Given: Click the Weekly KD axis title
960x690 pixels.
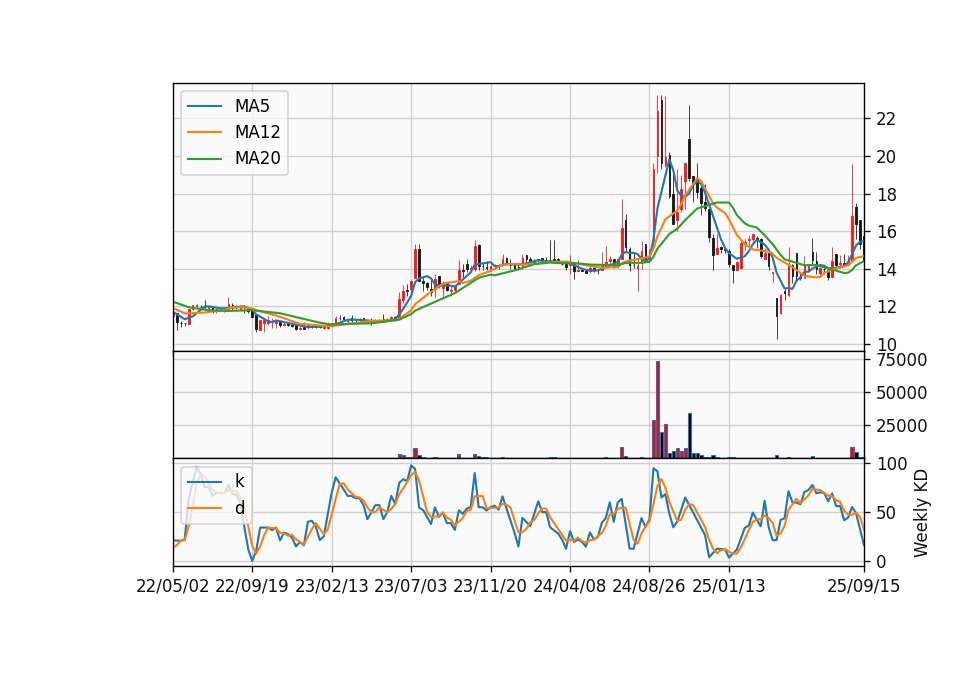Looking at the screenshot, I should pos(921,514).
